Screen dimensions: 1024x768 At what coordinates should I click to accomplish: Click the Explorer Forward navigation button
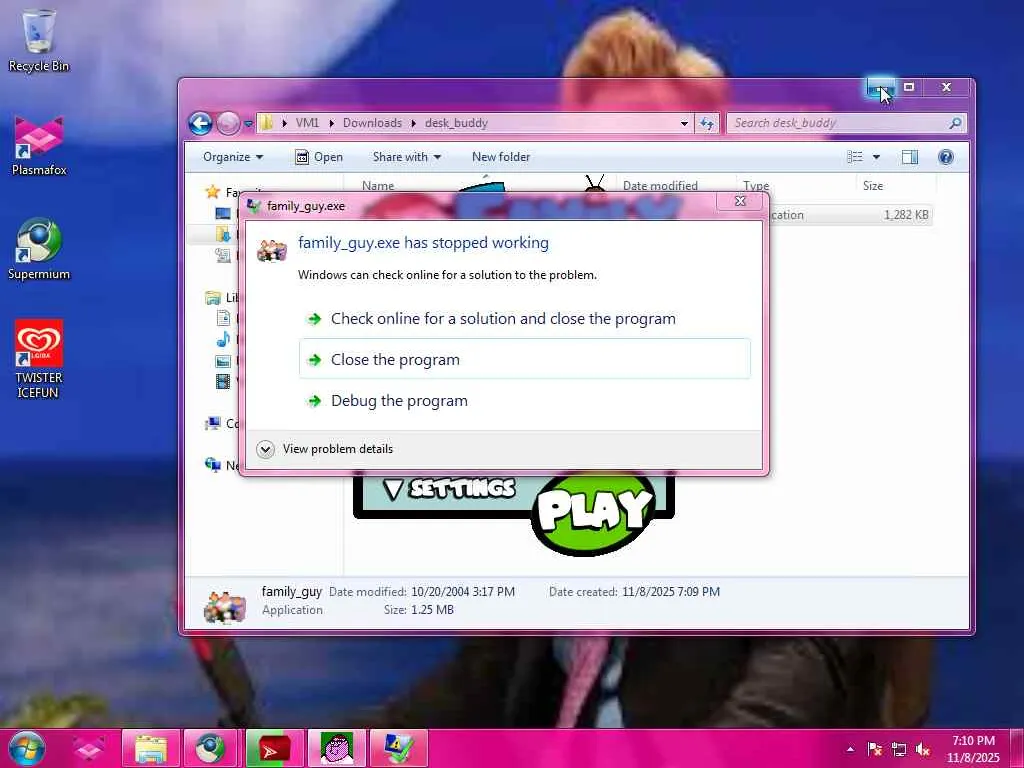click(228, 123)
